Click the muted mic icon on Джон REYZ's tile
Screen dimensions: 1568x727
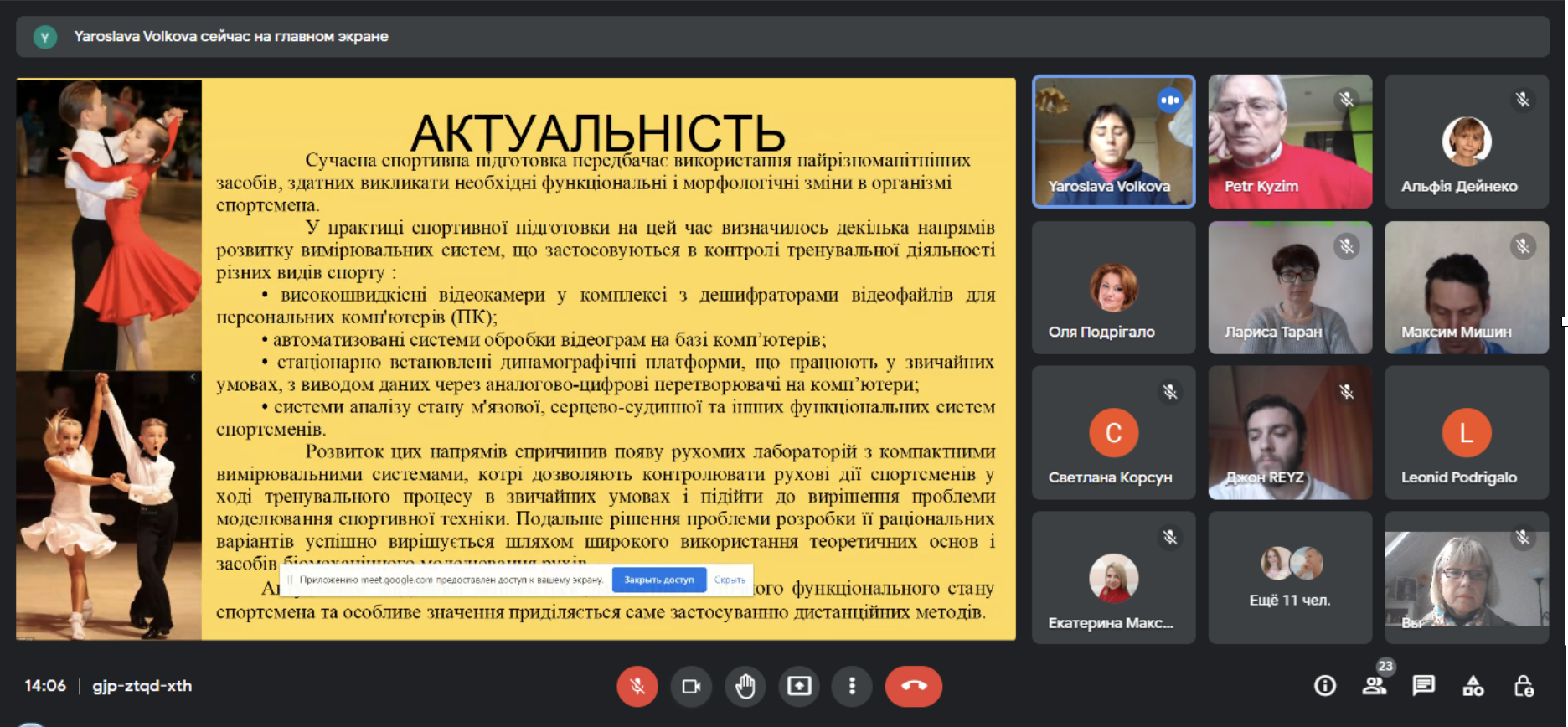coord(1347,391)
